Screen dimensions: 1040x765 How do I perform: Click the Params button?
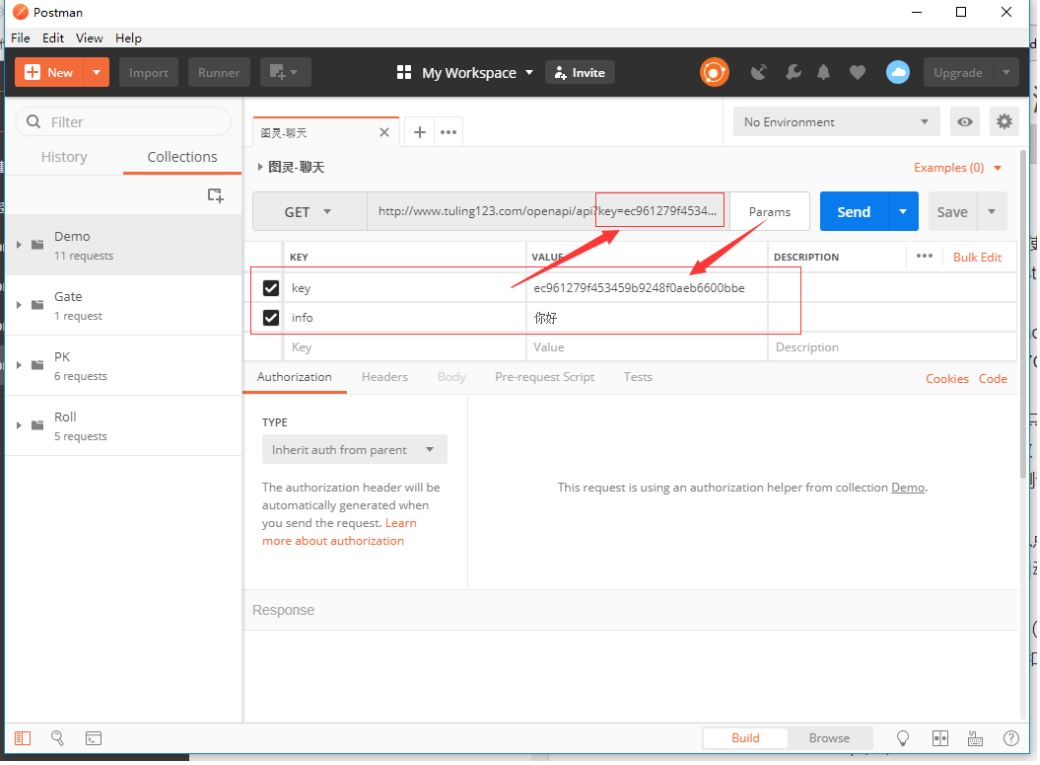(x=769, y=212)
